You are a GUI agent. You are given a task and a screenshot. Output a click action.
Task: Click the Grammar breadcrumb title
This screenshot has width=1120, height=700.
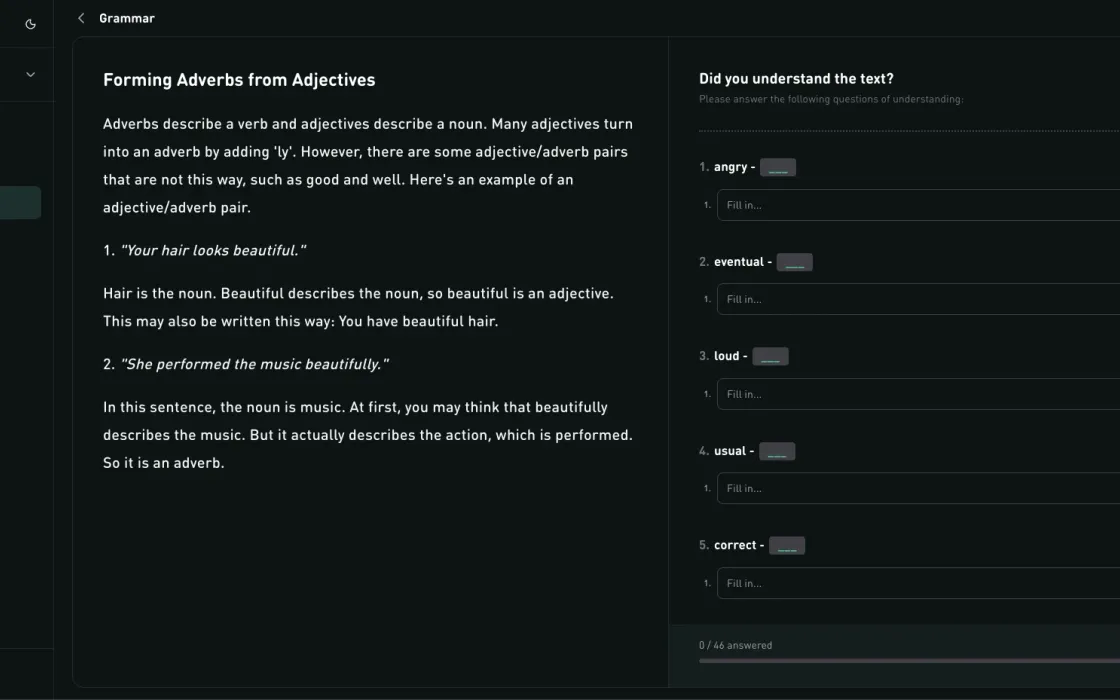point(126,19)
